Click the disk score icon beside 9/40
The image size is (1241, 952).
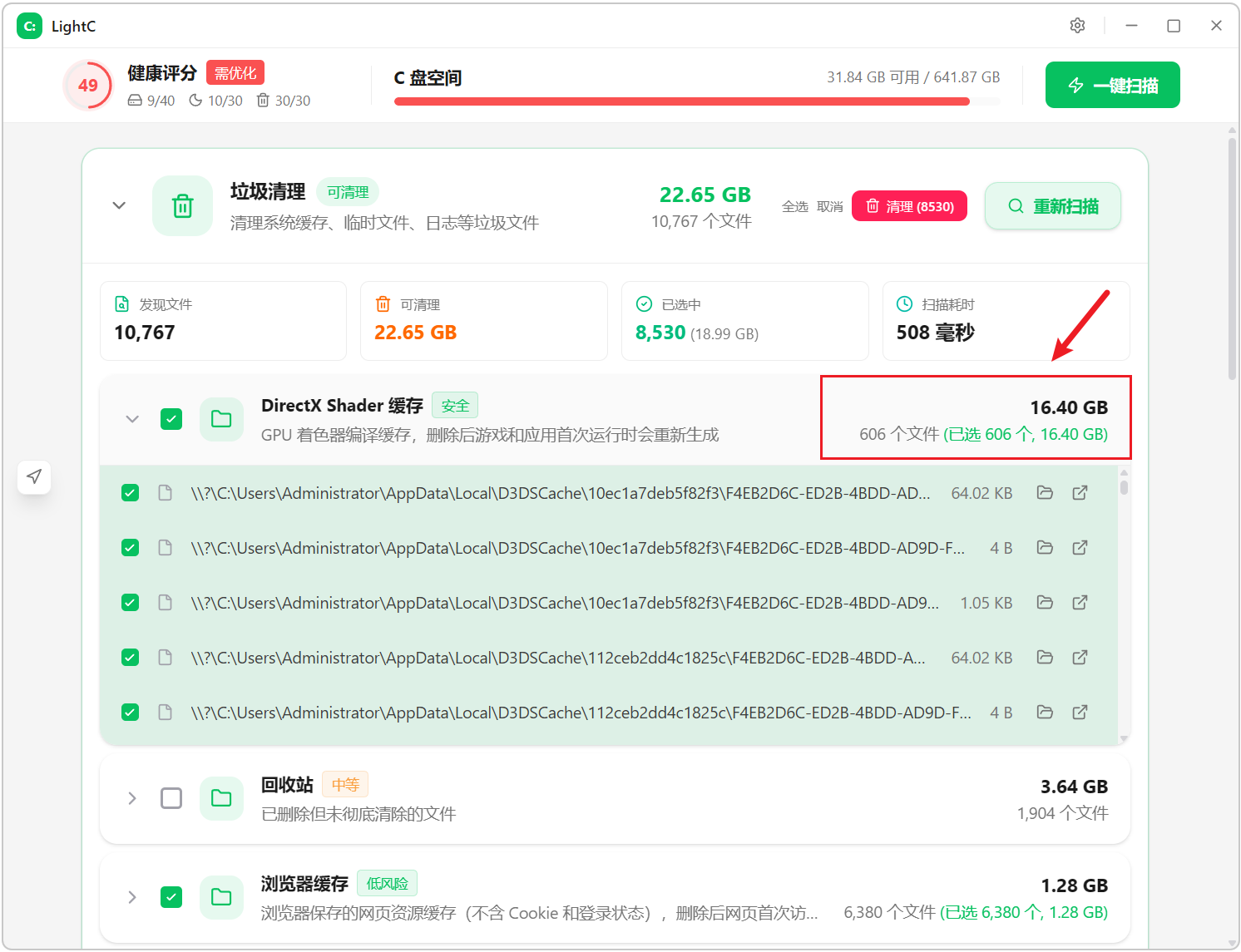[x=135, y=101]
